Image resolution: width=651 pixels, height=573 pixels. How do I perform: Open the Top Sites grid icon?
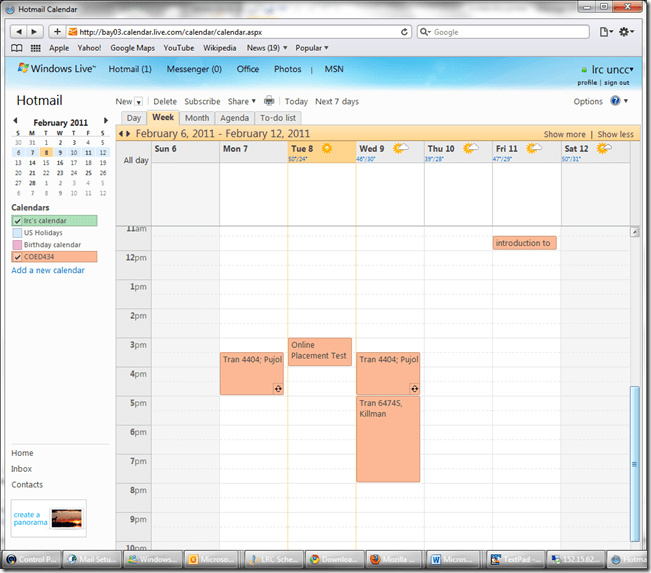coord(36,48)
